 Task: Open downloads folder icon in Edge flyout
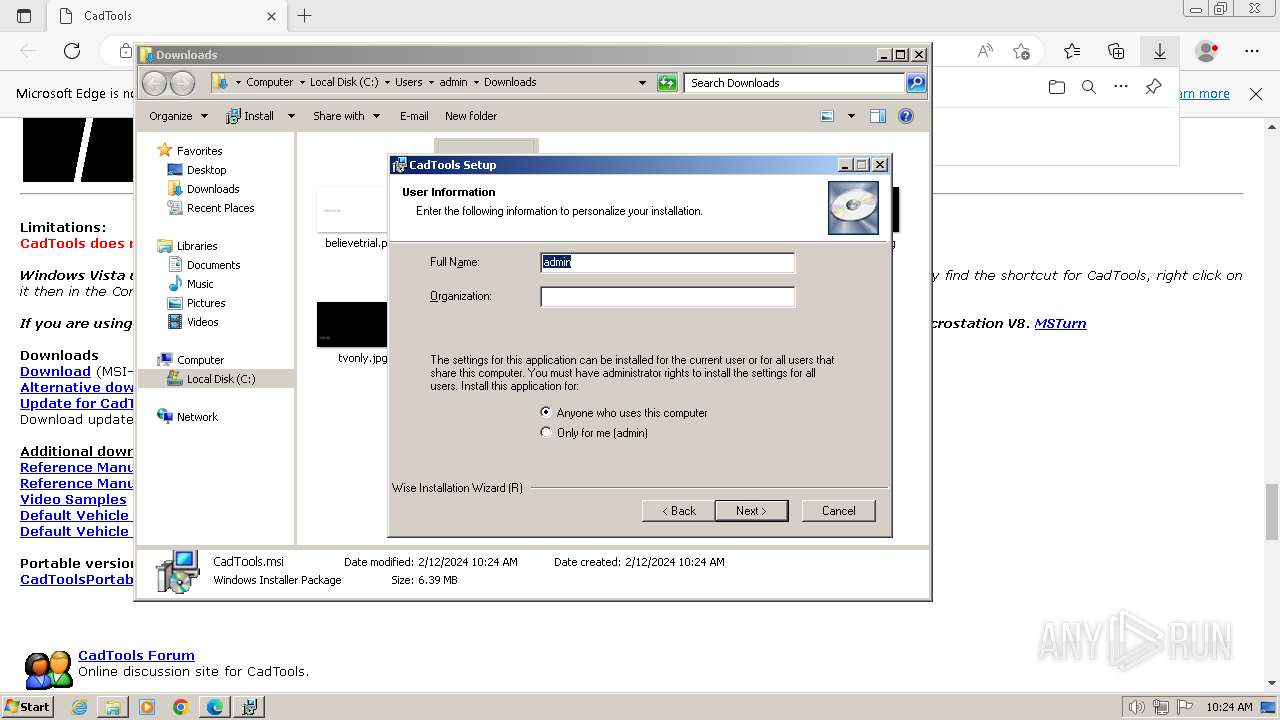(1057, 87)
